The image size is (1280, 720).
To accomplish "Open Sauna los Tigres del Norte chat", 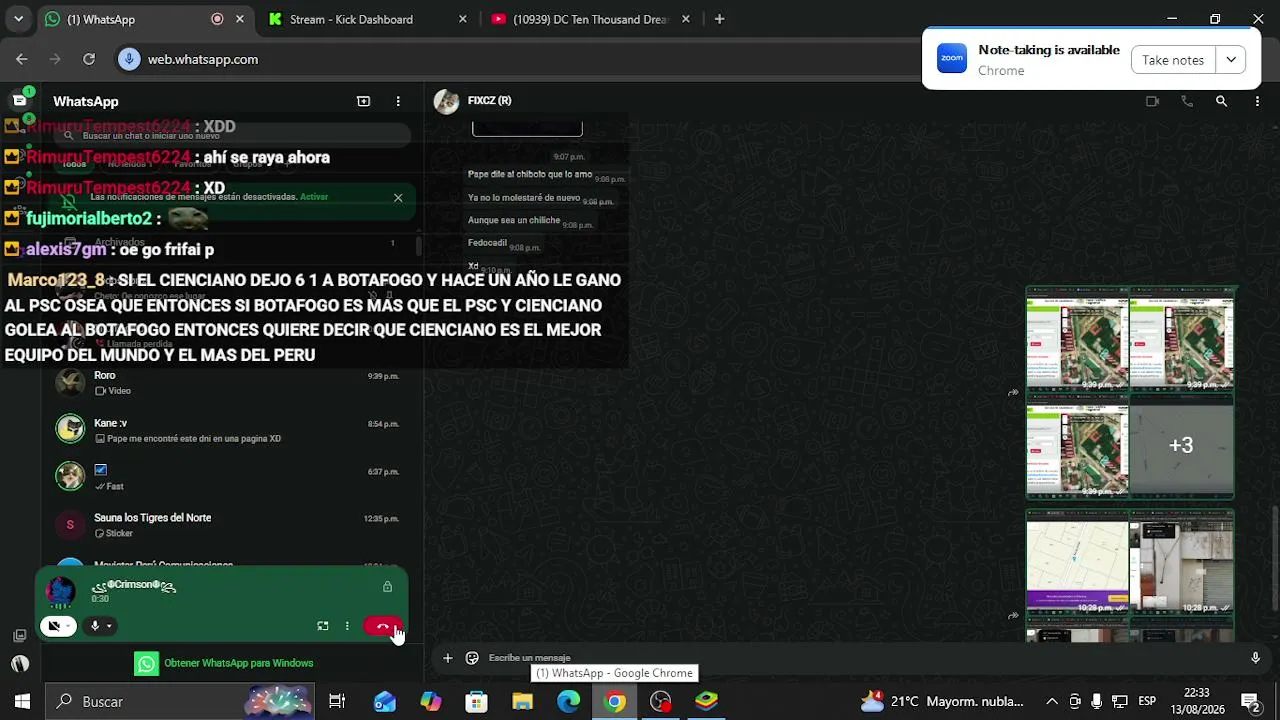I will [230, 525].
